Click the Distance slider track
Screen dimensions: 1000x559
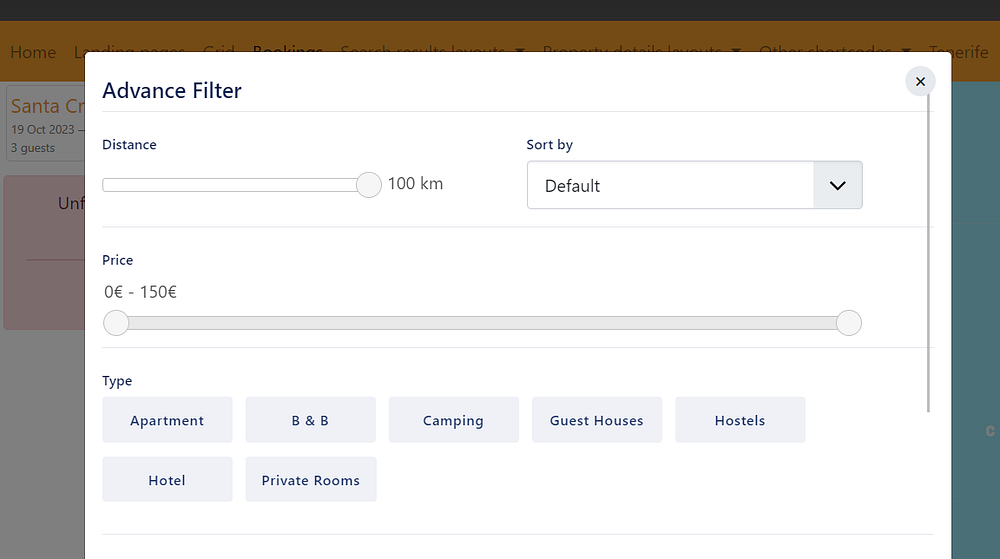236,185
